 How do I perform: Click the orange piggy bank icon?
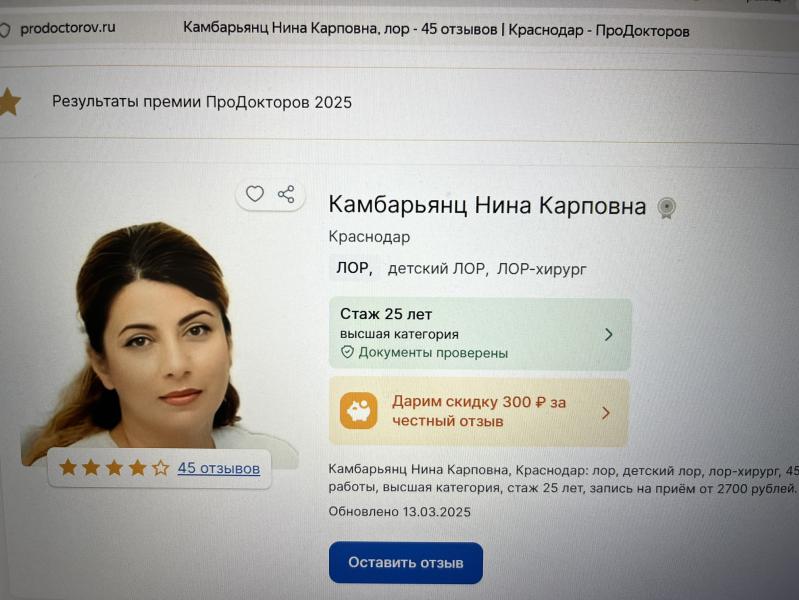pos(359,410)
